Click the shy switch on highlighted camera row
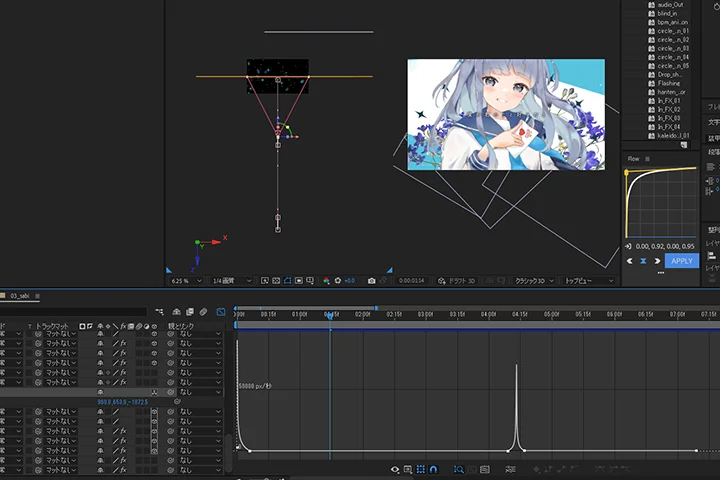 (100, 392)
